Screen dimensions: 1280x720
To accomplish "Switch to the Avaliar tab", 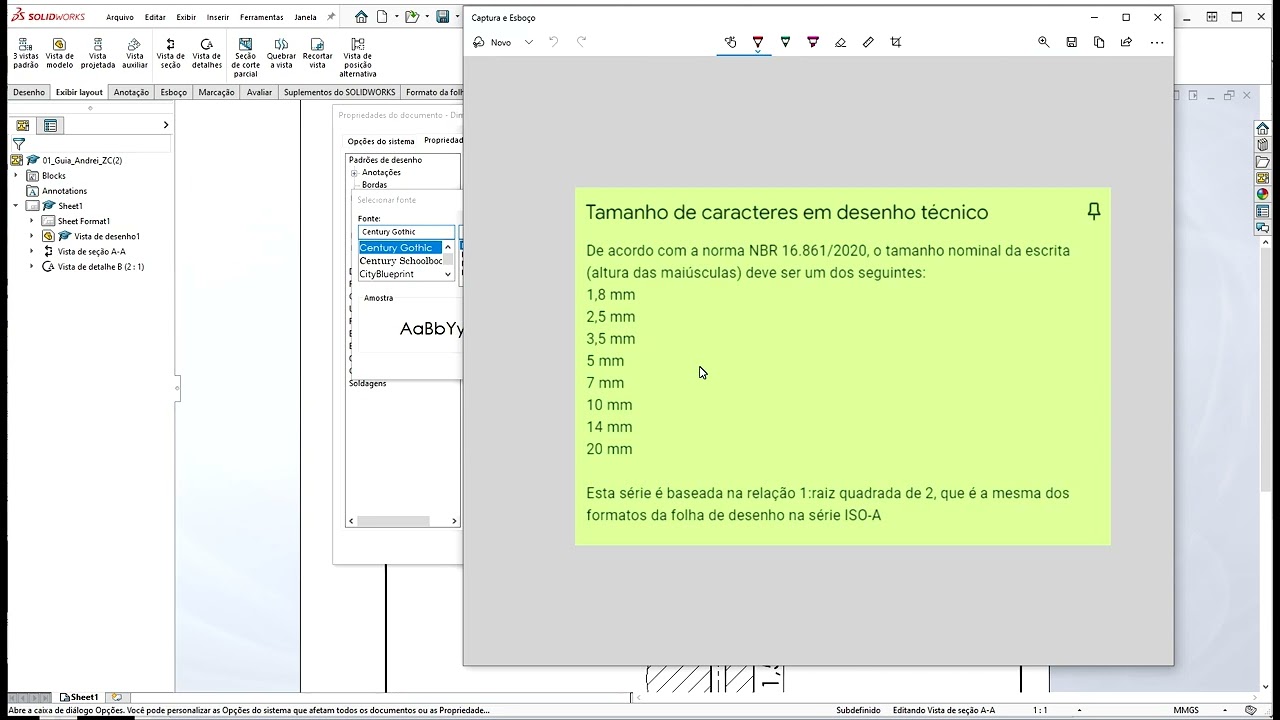I will (259, 92).
